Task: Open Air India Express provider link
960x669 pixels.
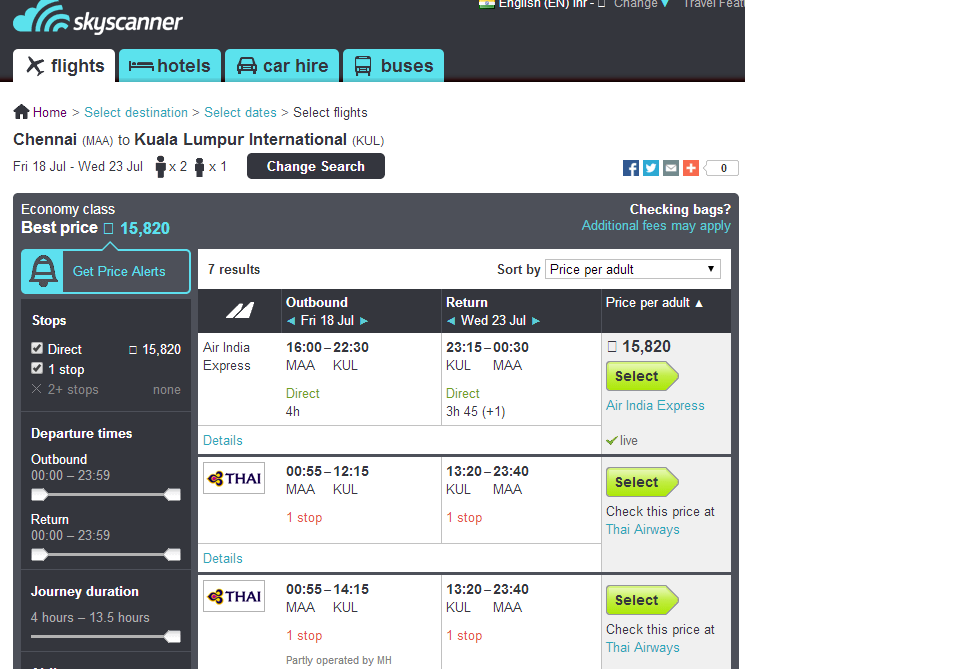Action: 655,405
